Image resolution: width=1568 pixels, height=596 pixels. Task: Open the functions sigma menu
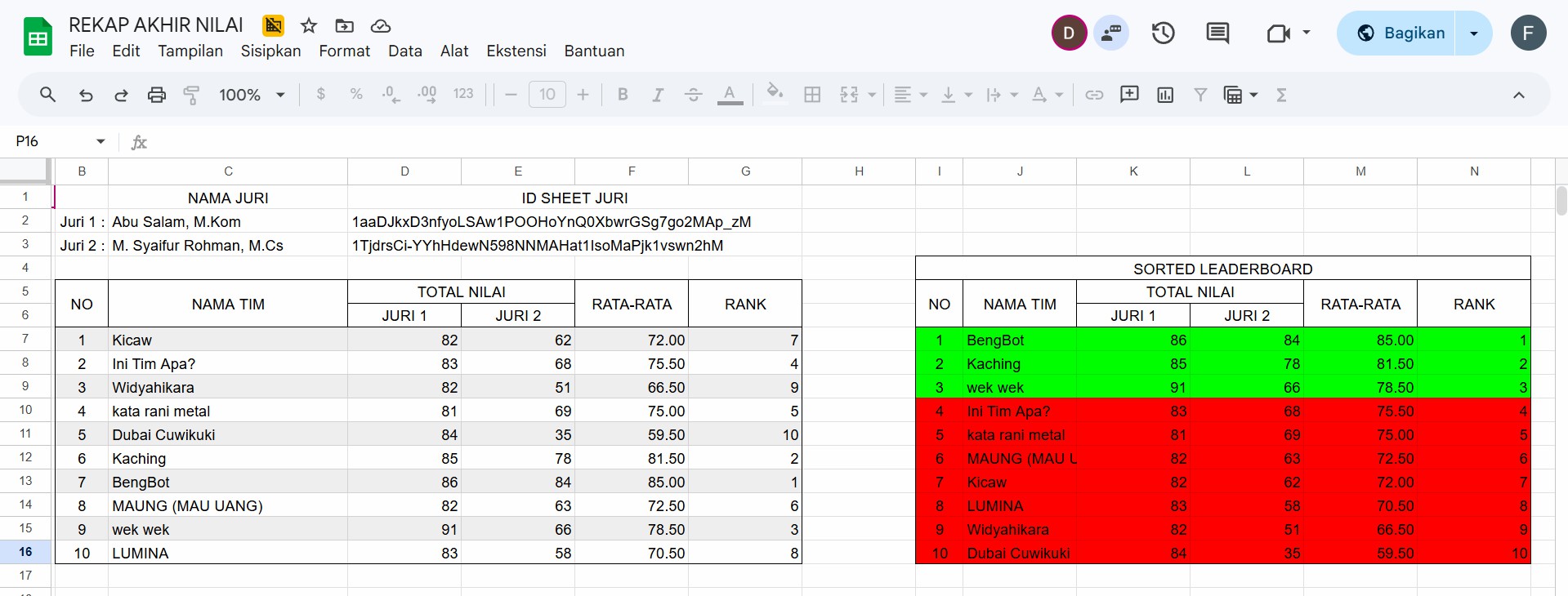click(1281, 95)
